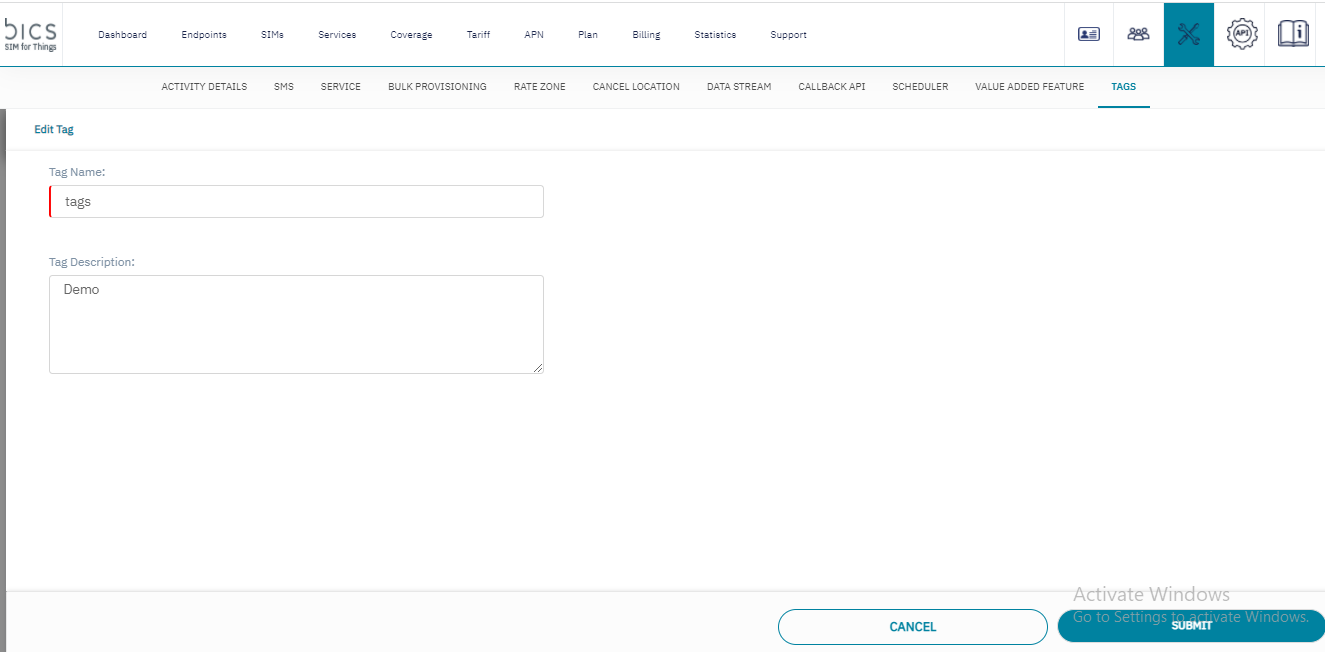Focus the Tag Description text area
Viewport: 1325px width, 652px height.
pos(296,325)
